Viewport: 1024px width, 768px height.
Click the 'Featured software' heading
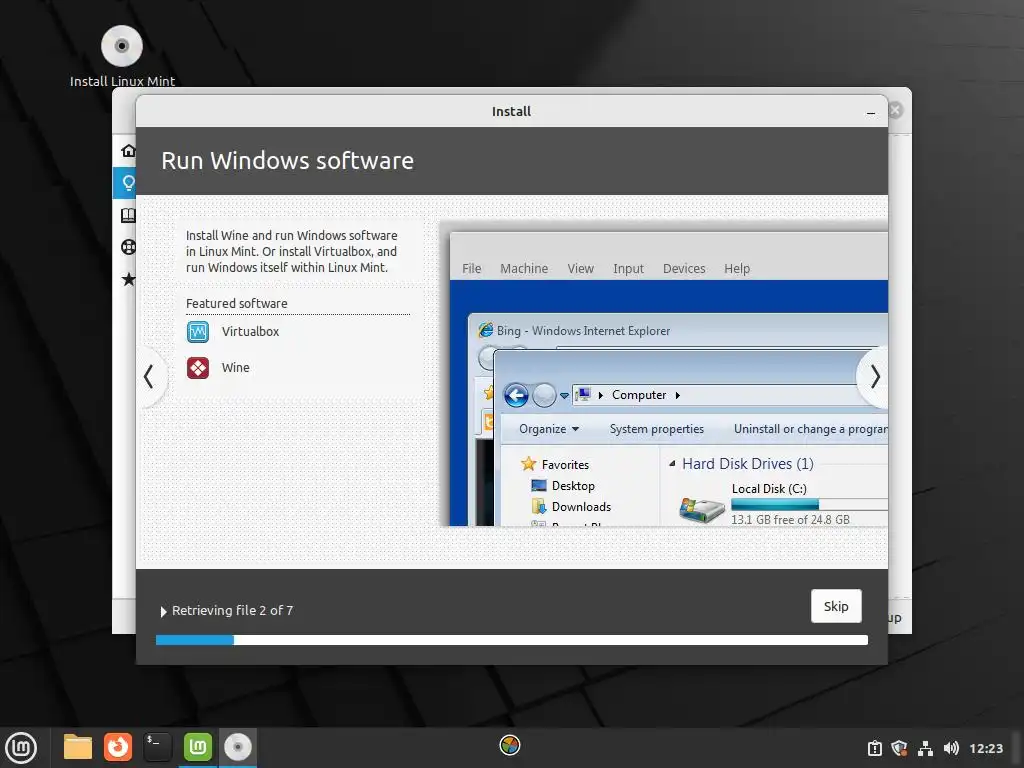coord(236,304)
